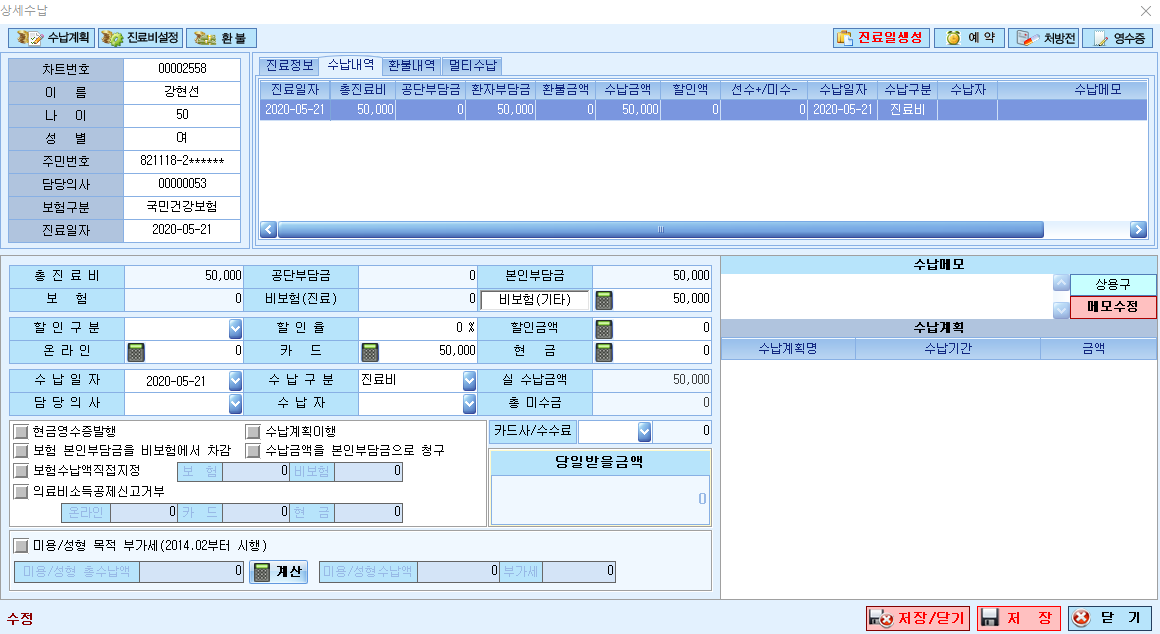Switch to the 환불내역 tab

point(411,66)
